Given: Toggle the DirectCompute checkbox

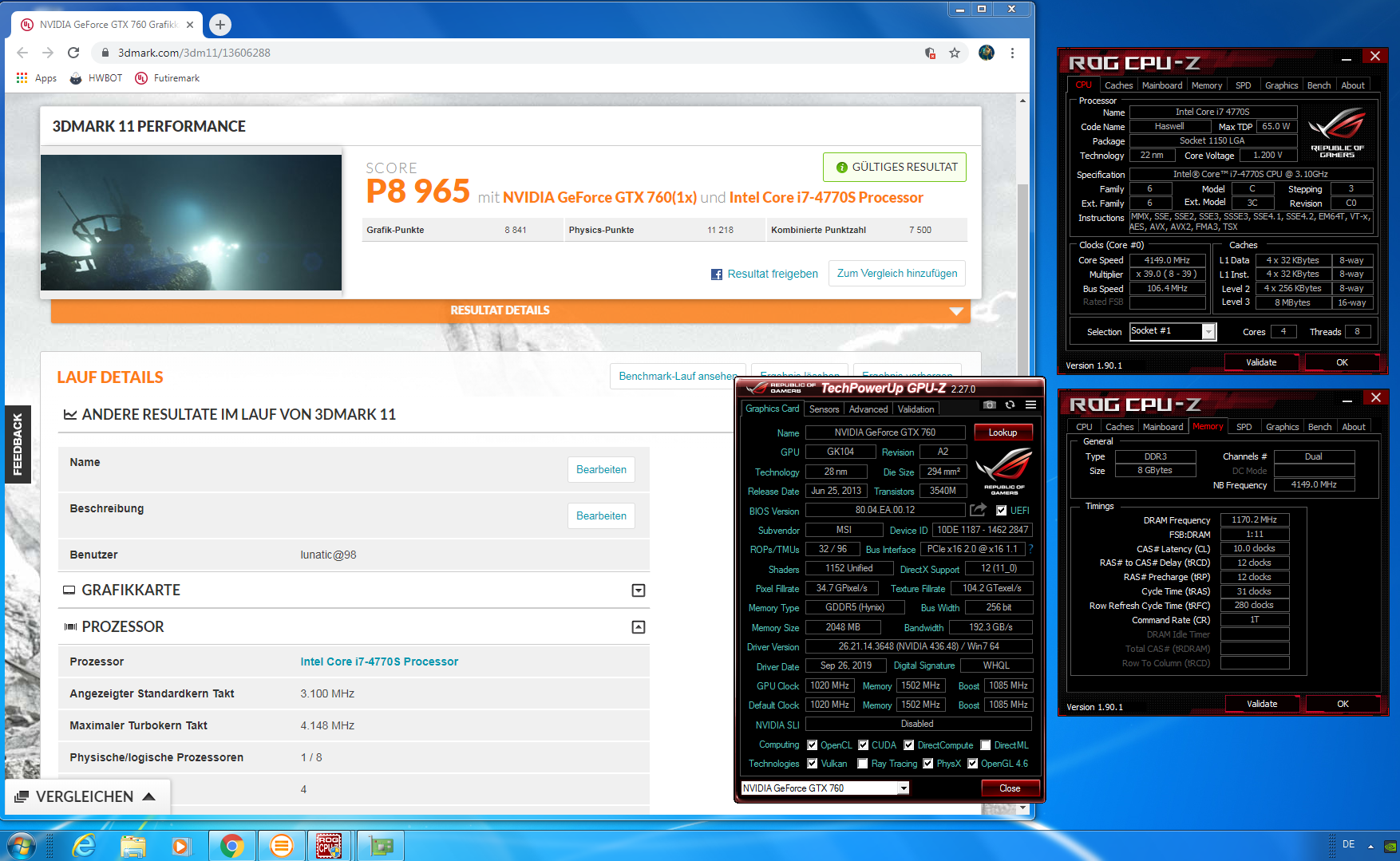Looking at the screenshot, I should pos(908,745).
